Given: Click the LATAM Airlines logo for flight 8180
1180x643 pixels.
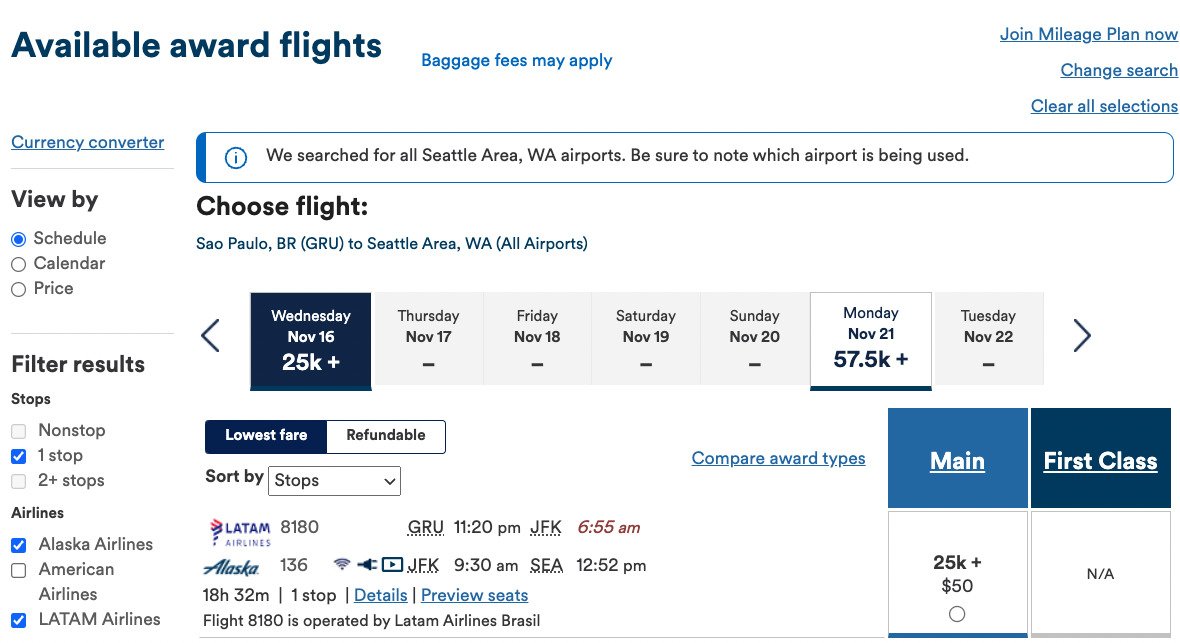Looking at the screenshot, I should (240, 532).
